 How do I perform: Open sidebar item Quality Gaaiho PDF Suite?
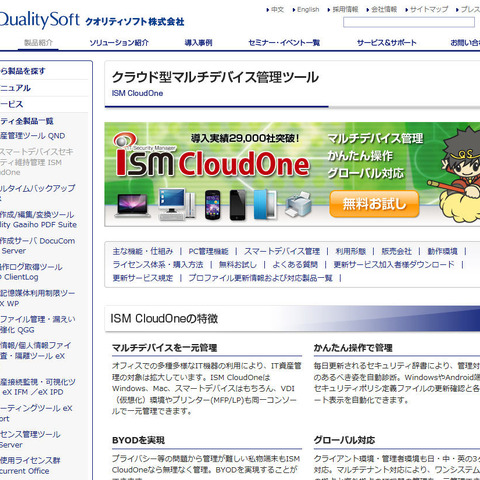pos(38,219)
